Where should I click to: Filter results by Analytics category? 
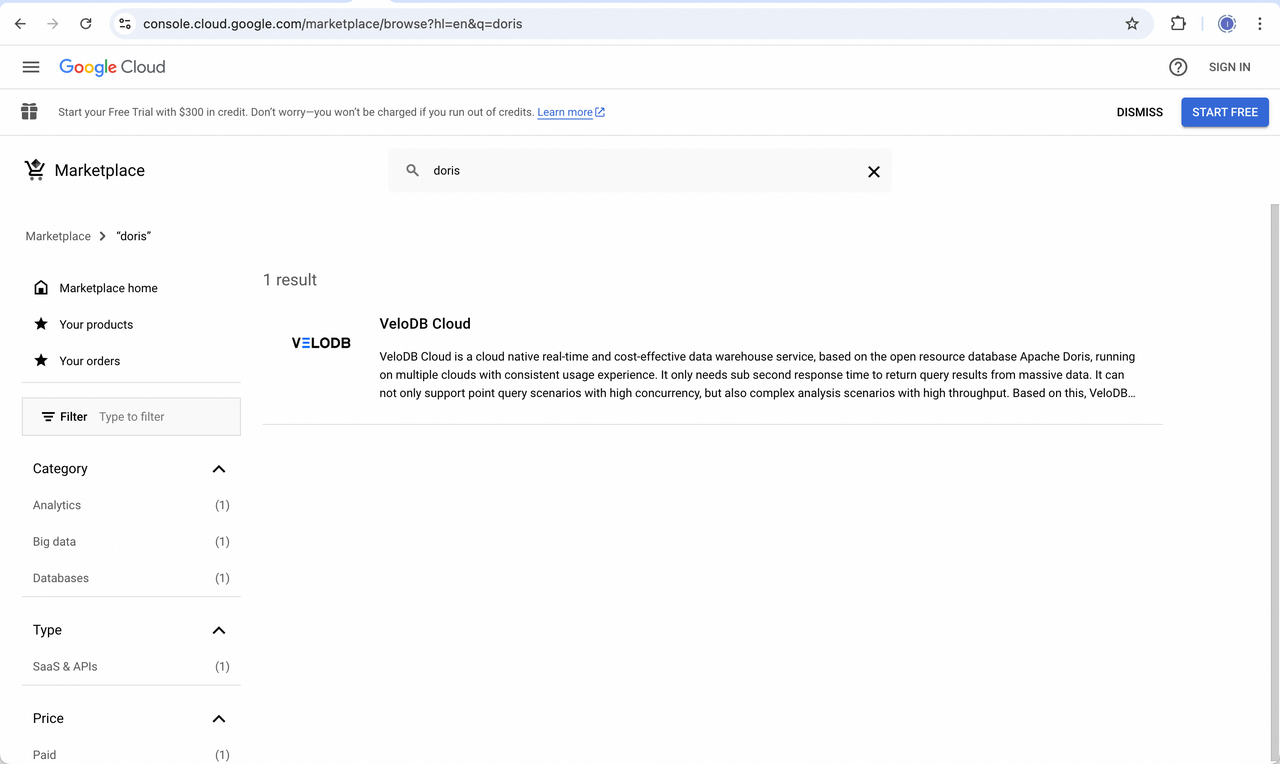56,505
